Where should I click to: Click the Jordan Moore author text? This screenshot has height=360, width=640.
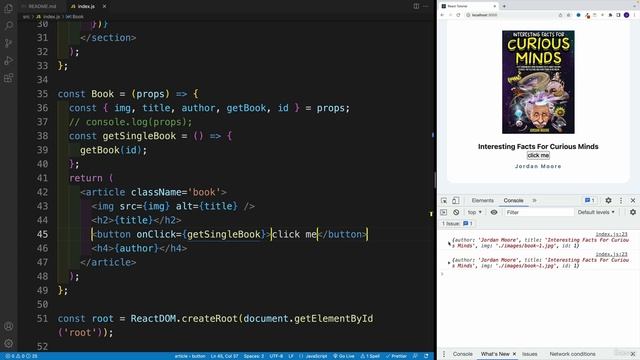[538, 166]
